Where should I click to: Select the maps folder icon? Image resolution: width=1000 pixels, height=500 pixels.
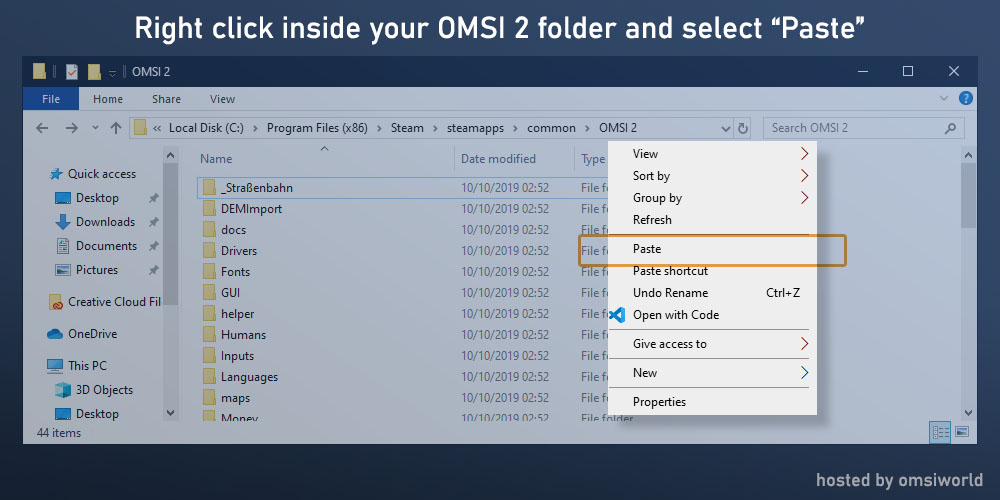pyautogui.click(x=209, y=398)
